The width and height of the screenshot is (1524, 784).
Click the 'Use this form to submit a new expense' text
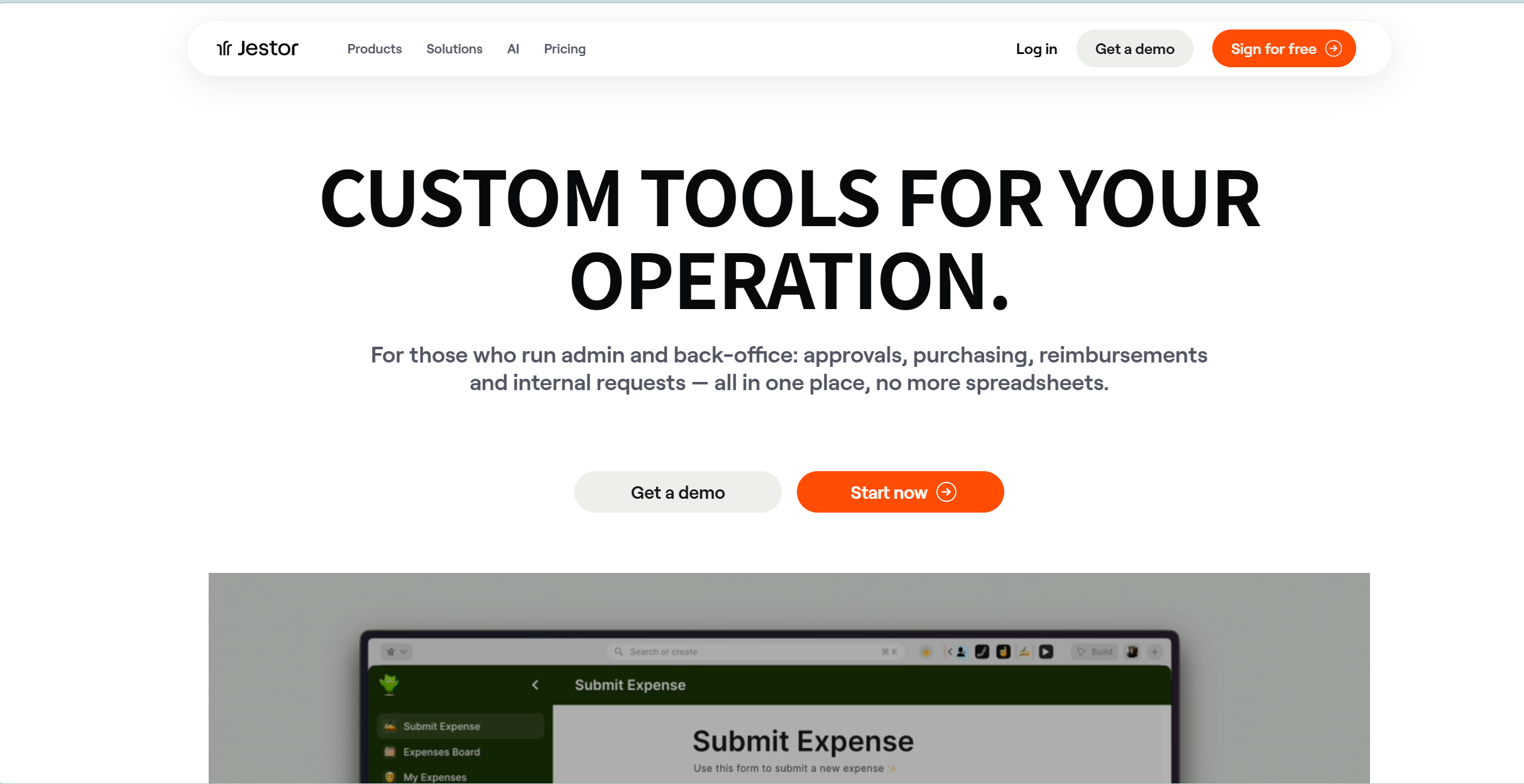(789, 768)
